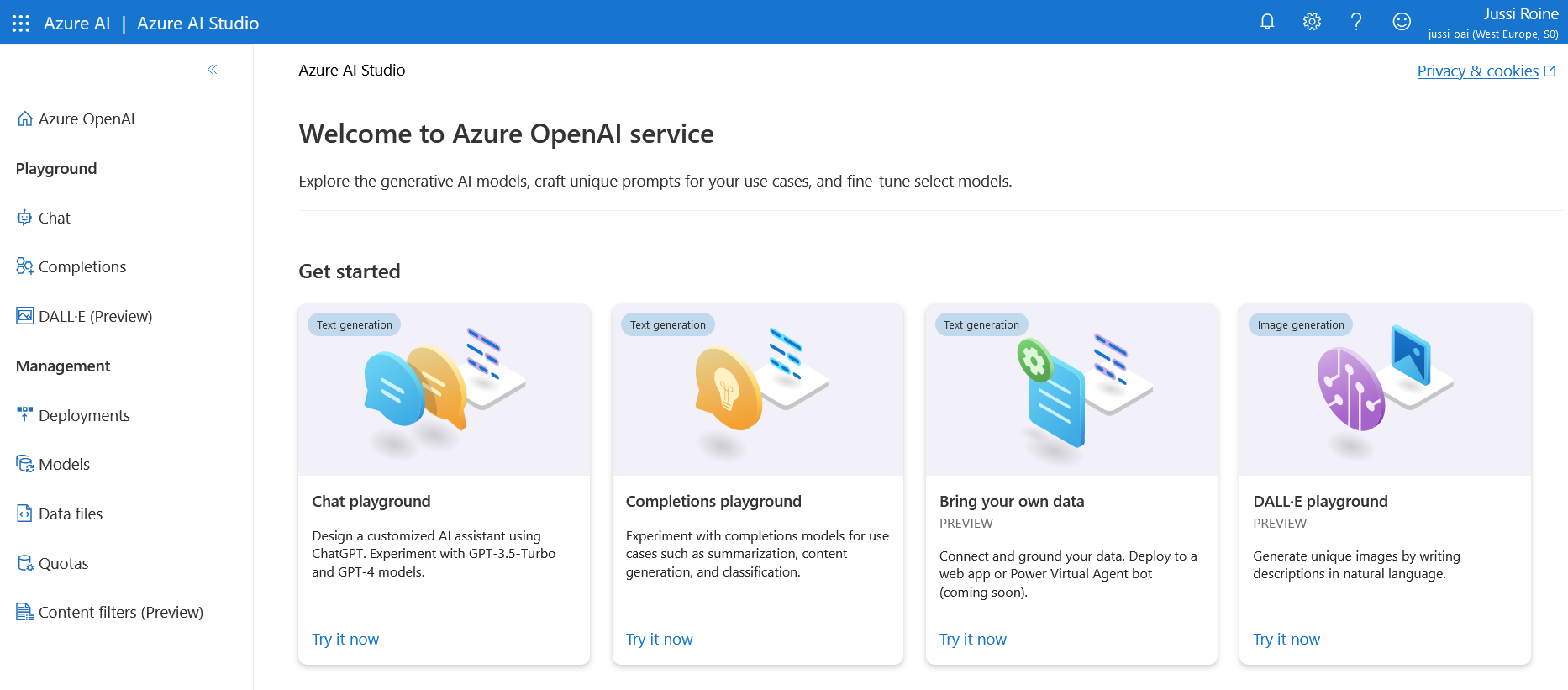Collapse the sidebar with double chevron
The width and height of the screenshot is (1568, 690).
tap(213, 70)
